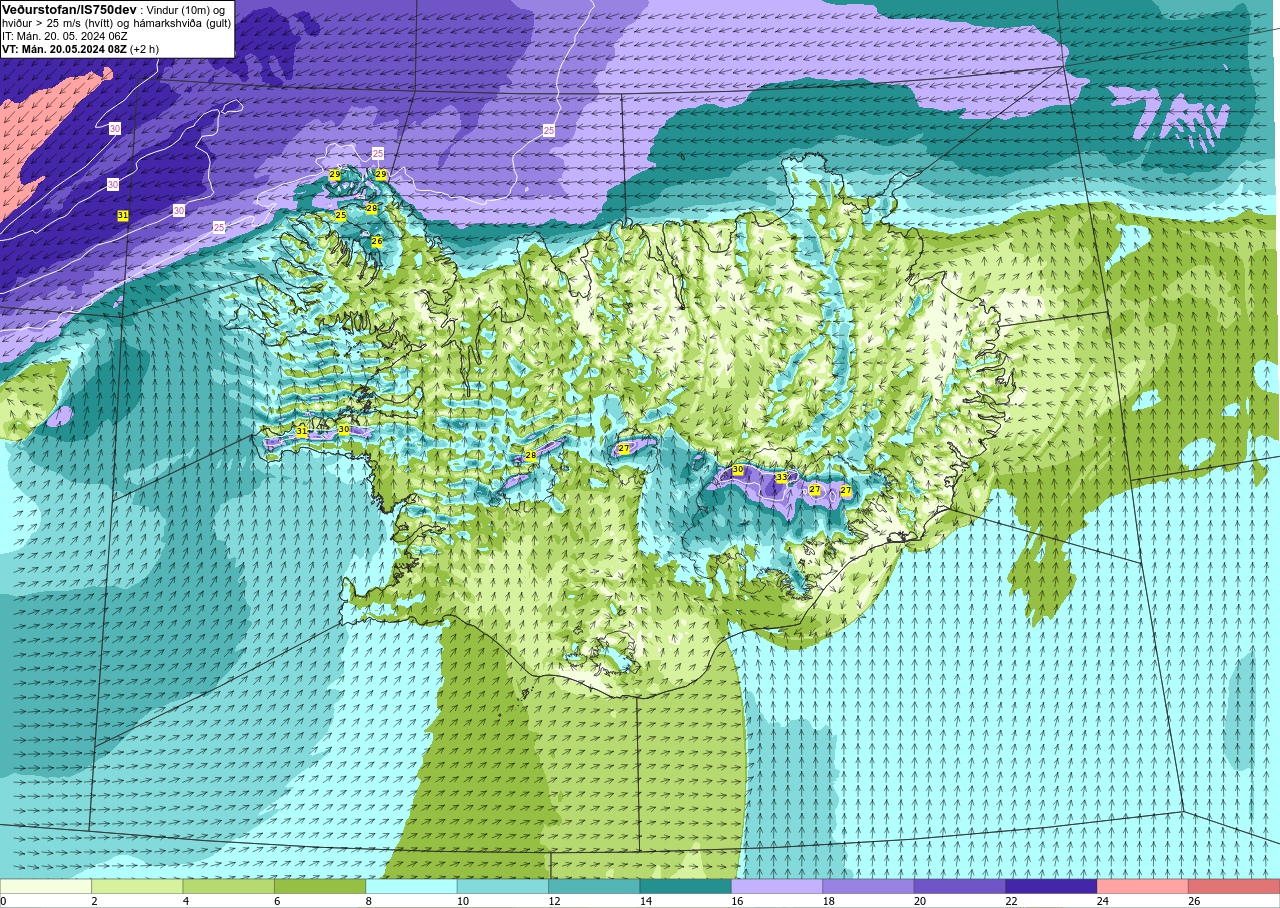Click the 'IT: Mán. 20. 05. 2024 06Z' line

(65, 35)
